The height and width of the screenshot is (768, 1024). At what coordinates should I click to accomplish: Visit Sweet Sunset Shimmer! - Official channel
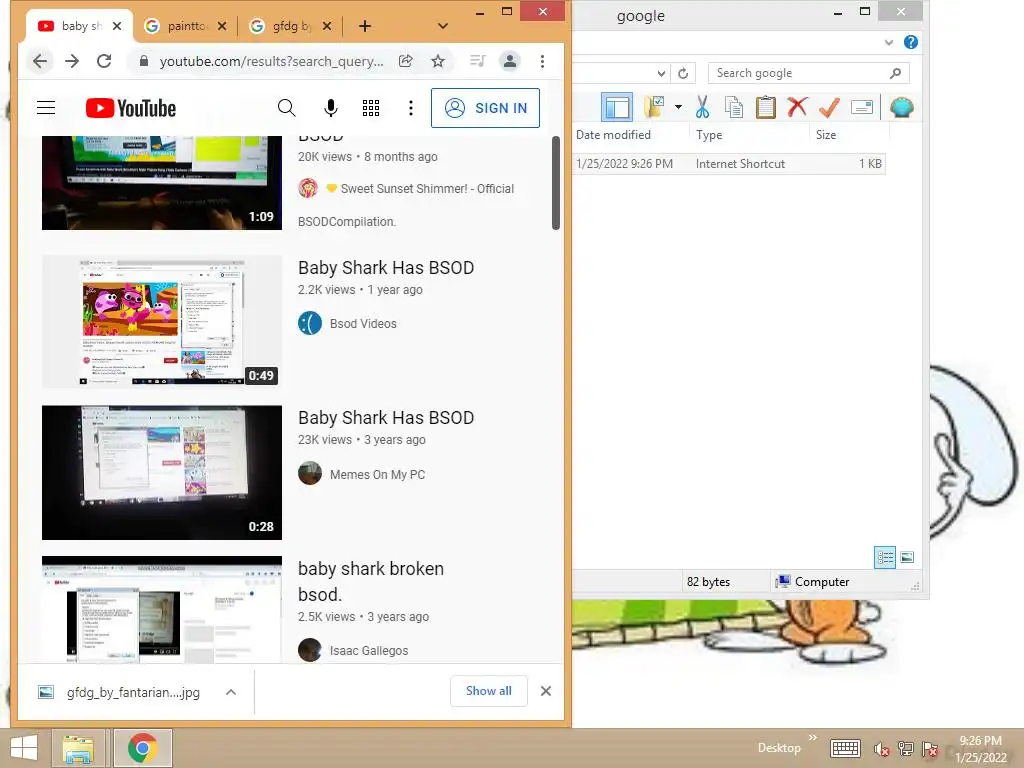427,189
